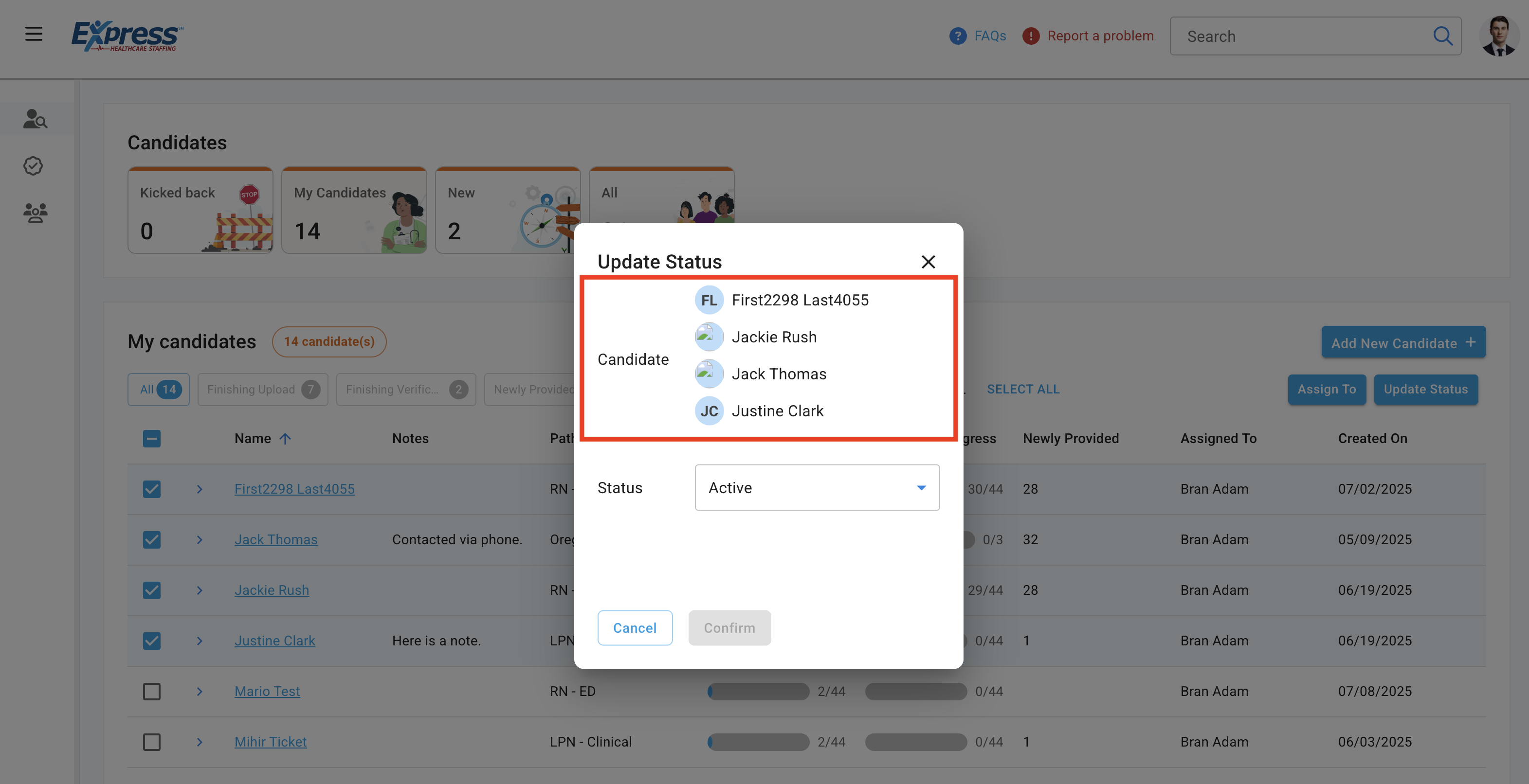Expand the Justine Clark row chevron
The image size is (1529, 784).
[x=200, y=641]
